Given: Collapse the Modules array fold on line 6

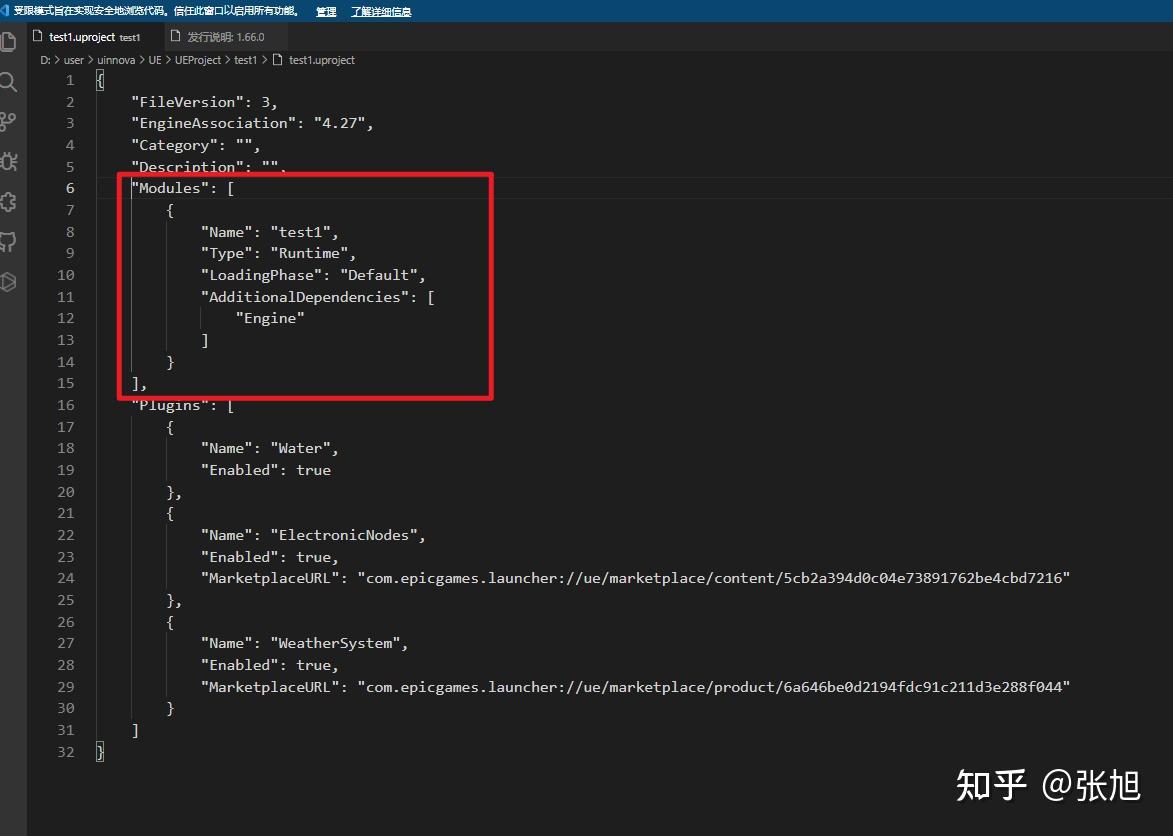Looking at the screenshot, I should point(85,188).
